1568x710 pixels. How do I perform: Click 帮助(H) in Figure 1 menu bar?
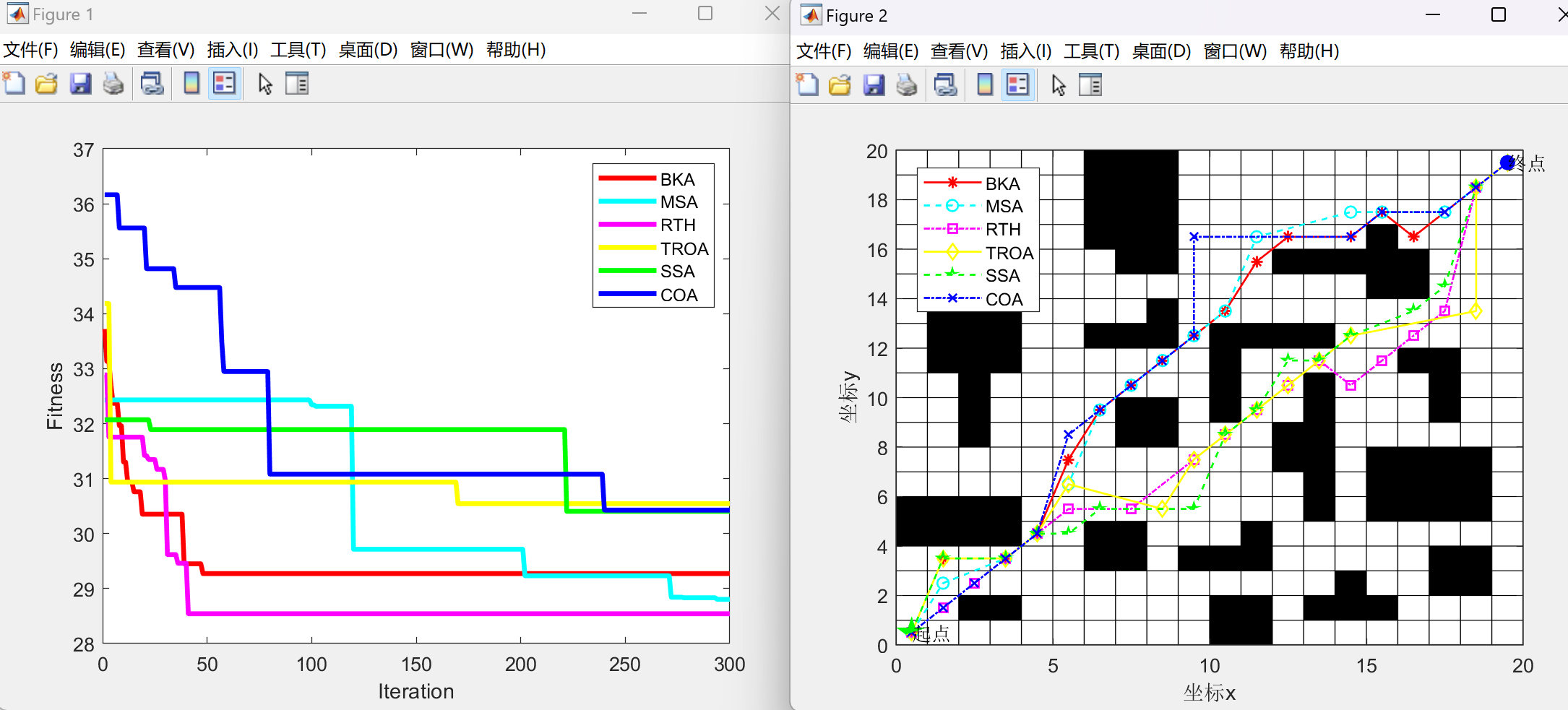pos(515,50)
